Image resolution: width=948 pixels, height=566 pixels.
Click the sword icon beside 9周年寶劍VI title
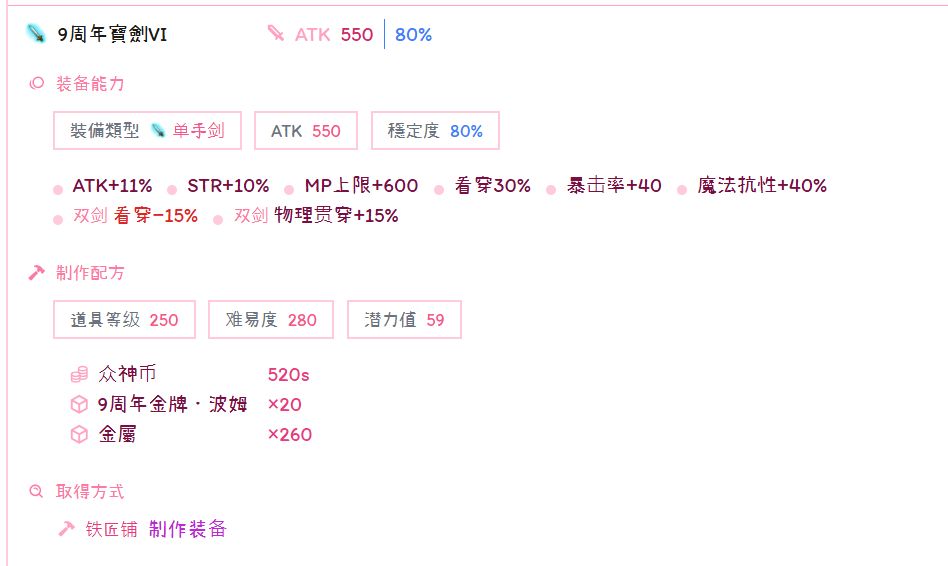pyautogui.click(x=36, y=35)
